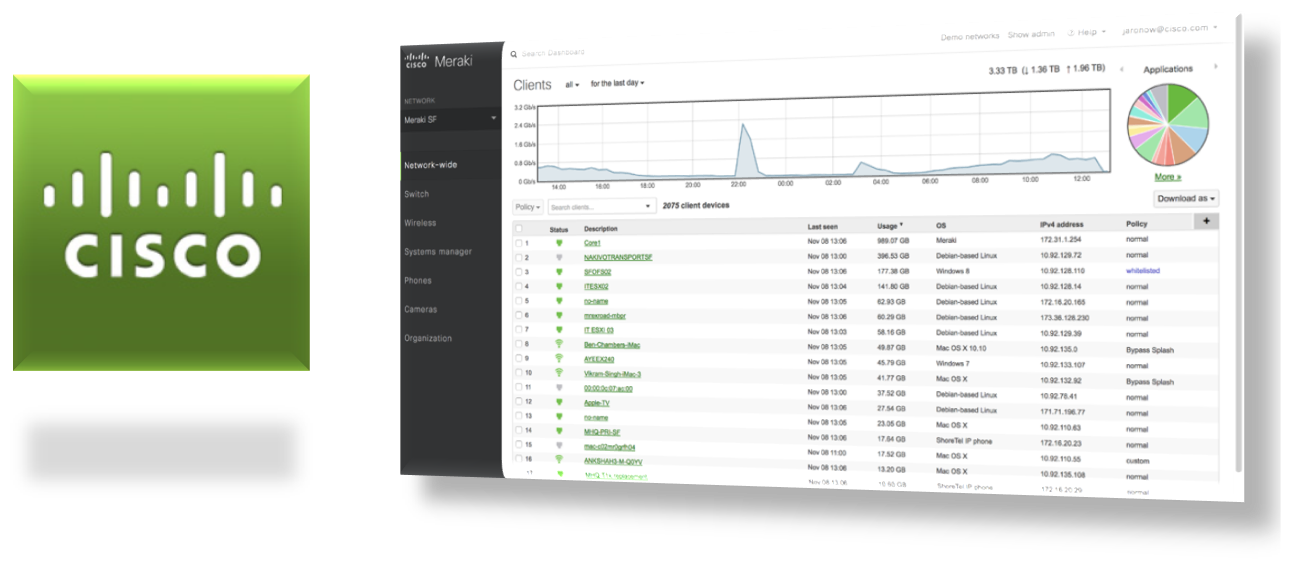Image resolution: width=1309 pixels, height=567 pixels.
Task: Click the gray status icon for 00:00:0c:07:ac:00
Action: click(x=560, y=387)
